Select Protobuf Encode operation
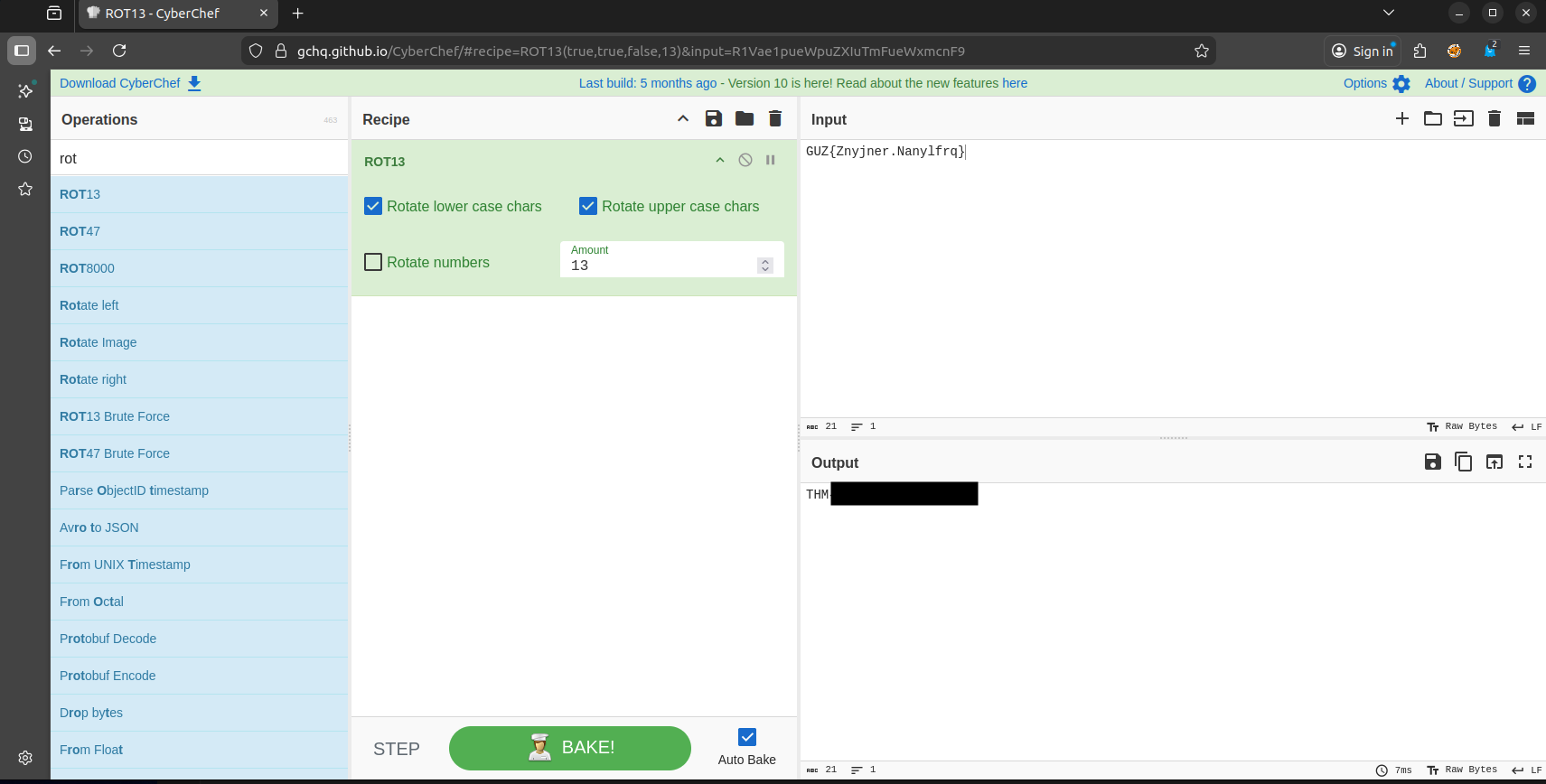 tap(199, 676)
